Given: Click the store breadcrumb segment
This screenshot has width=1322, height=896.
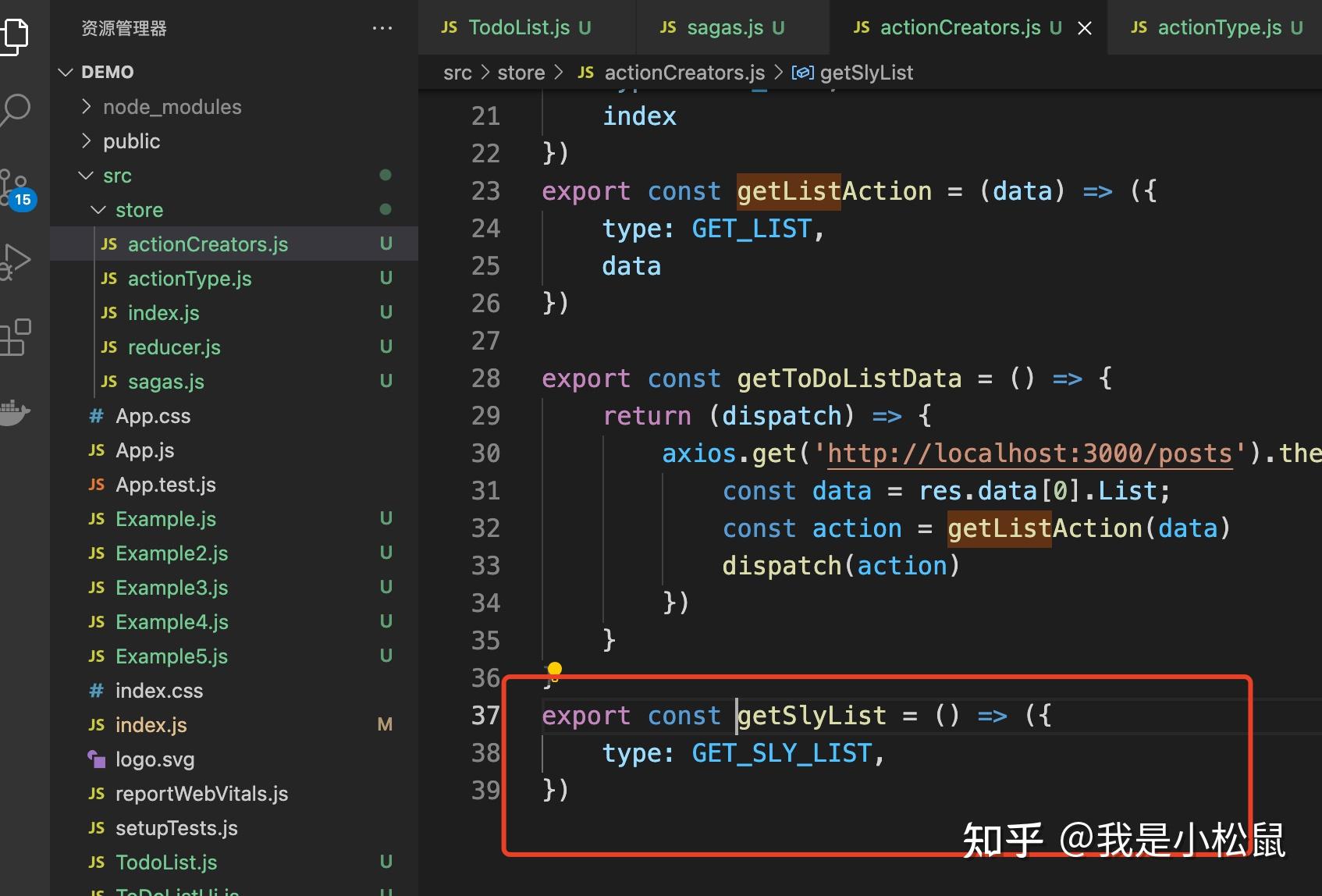Looking at the screenshot, I should (521, 73).
